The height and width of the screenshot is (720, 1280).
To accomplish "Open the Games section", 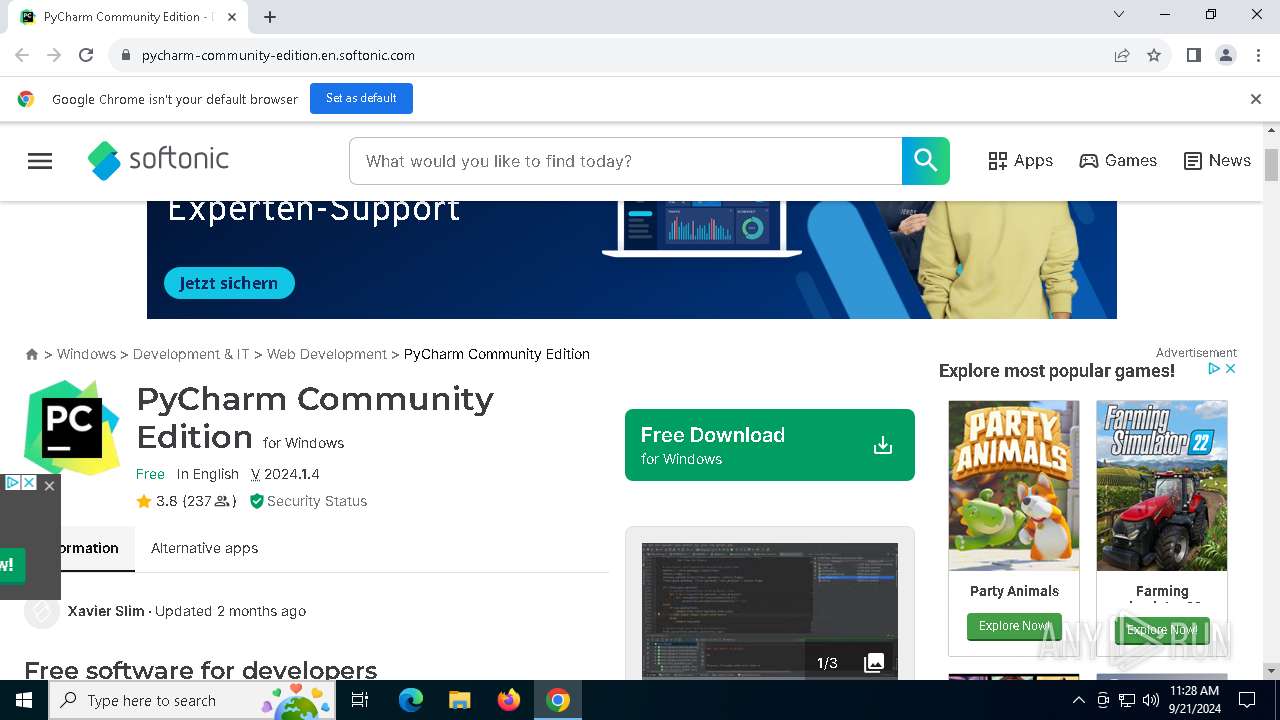I will coord(1118,161).
